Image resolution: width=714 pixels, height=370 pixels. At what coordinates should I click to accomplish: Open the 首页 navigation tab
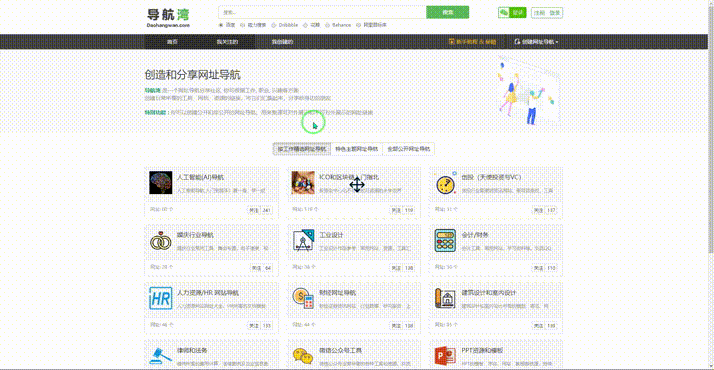tap(172, 41)
